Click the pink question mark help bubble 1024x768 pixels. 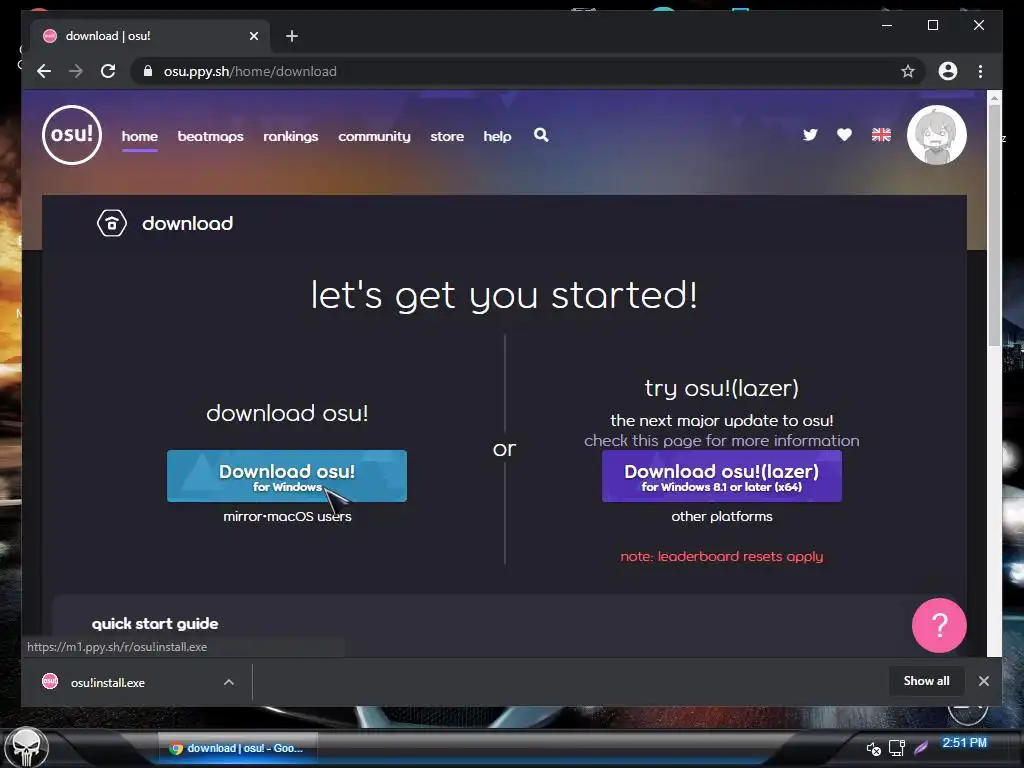[x=939, y=625]
